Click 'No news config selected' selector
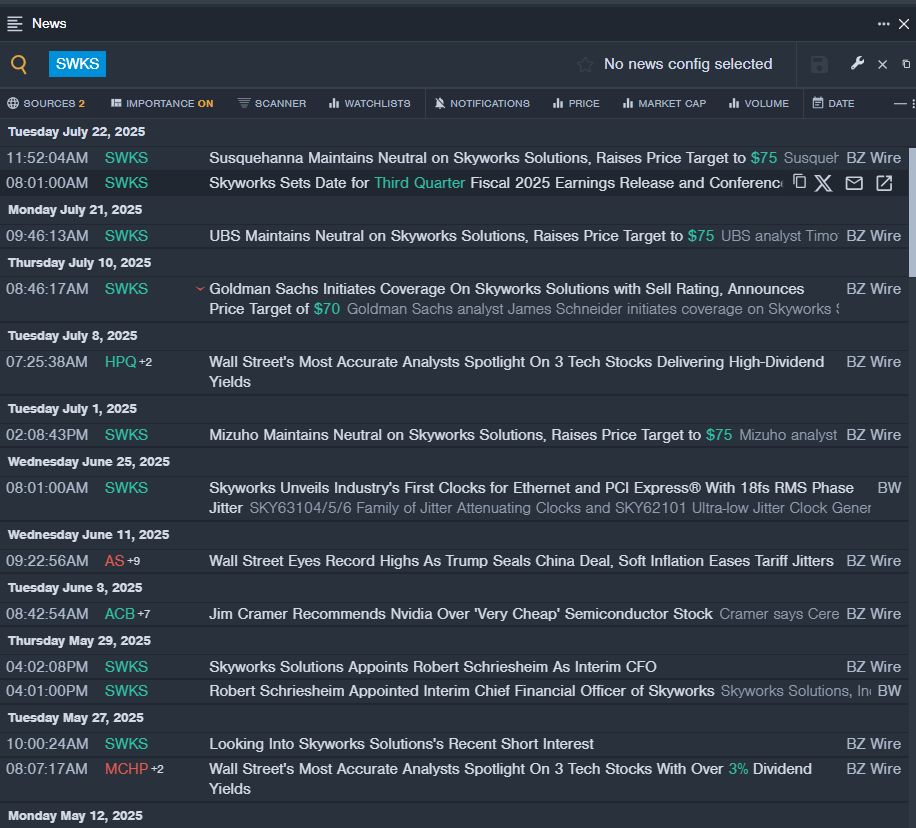Viewport: 916px width, 828px height. pyautogui.click(x=688, y=64)
